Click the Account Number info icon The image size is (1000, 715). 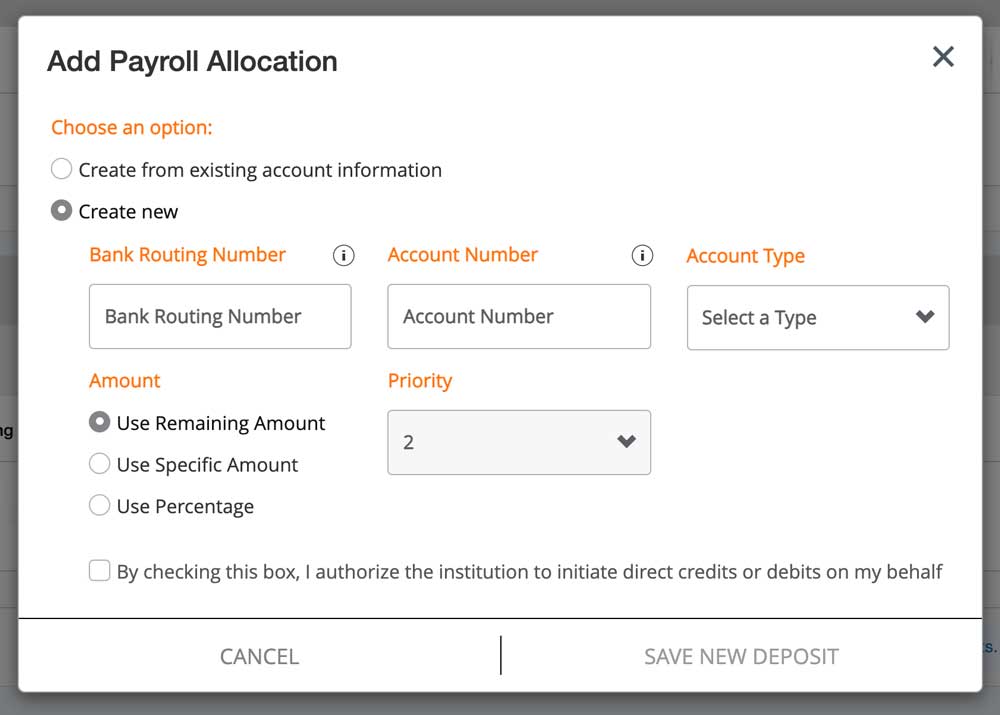pyautogui.click(x=642, y=255)
